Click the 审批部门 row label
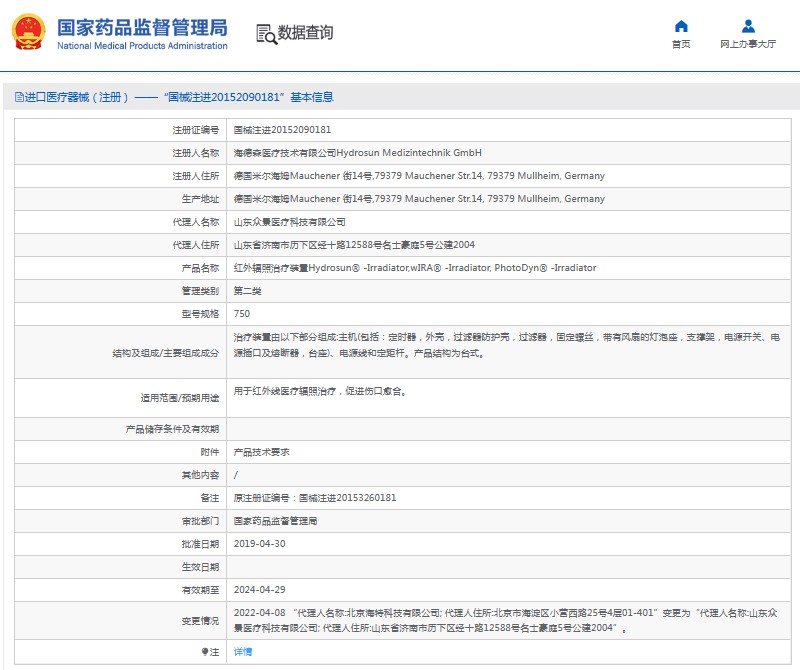 point(201,521)
